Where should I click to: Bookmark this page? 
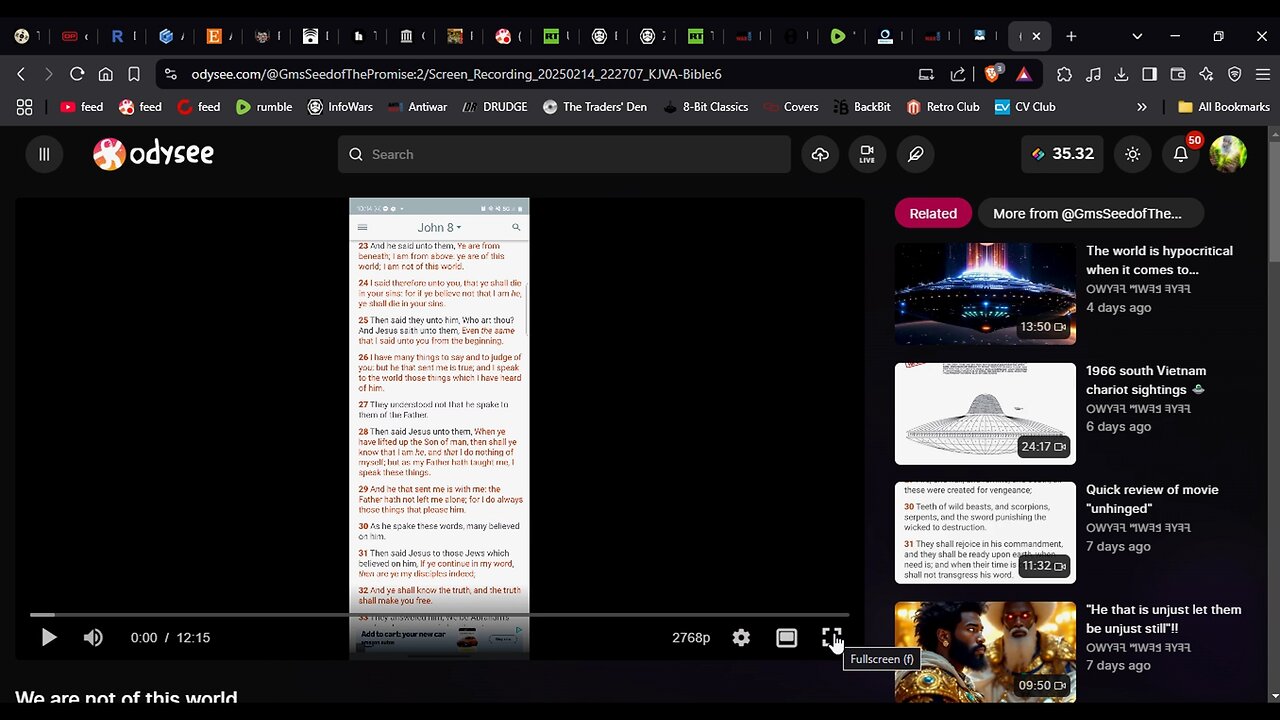[133, 74]
